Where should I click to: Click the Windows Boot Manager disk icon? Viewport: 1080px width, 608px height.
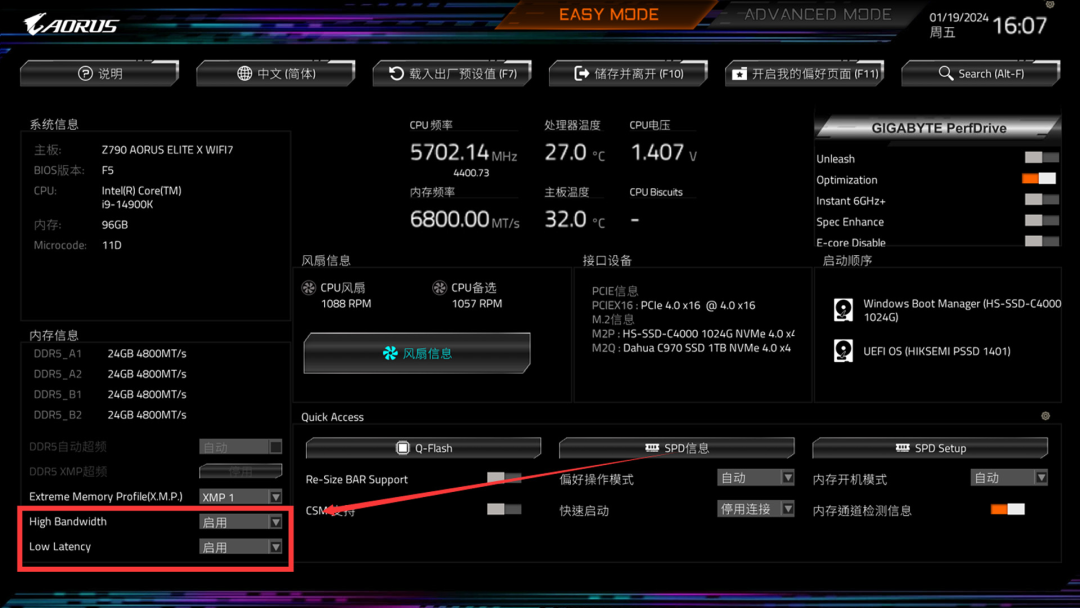click(843, 310)
